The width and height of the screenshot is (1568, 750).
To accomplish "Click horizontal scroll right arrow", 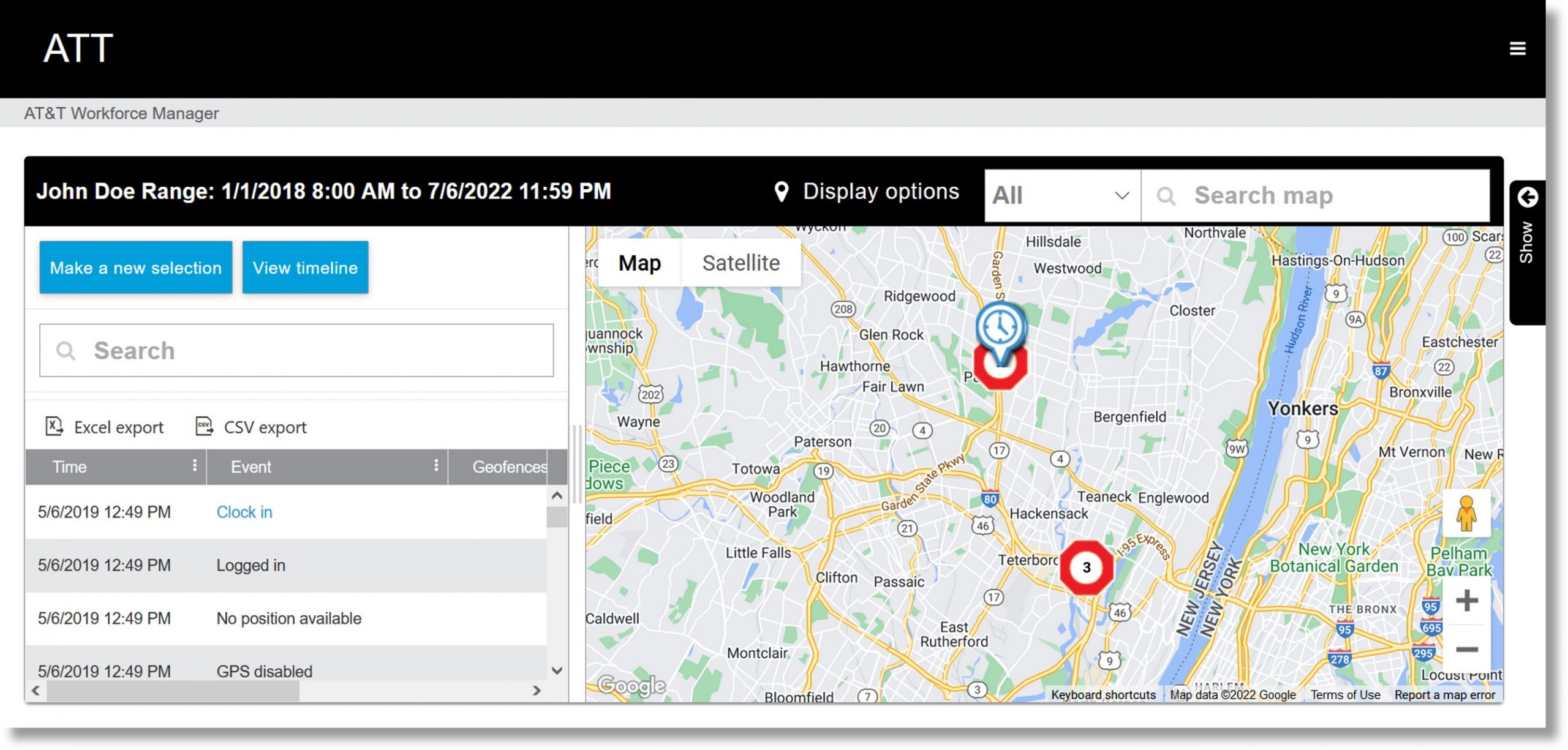I will (x=537, y=691).
